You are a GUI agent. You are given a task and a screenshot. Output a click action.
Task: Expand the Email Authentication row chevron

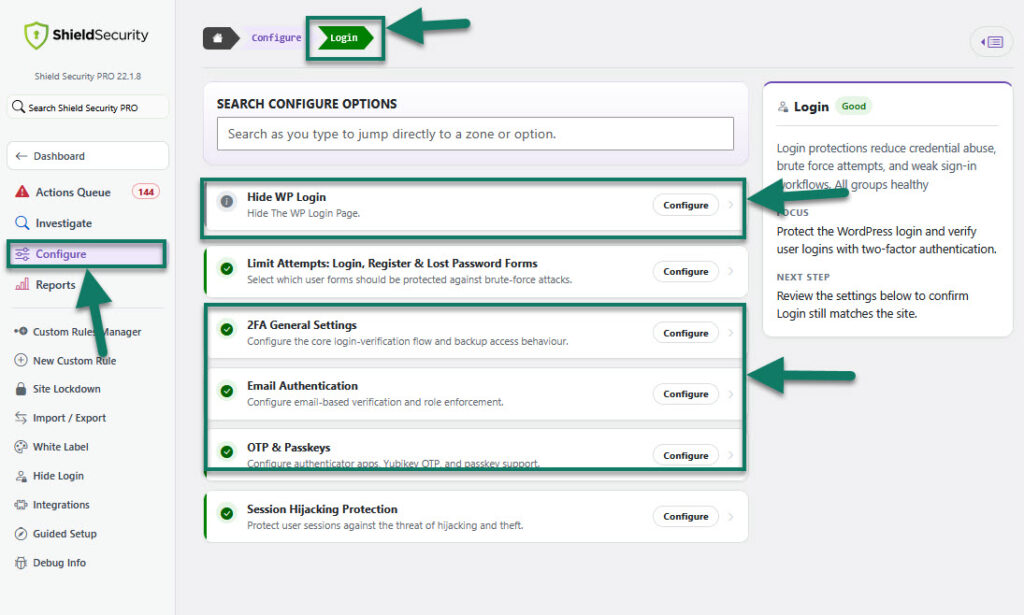pyautogui.click(x=731, y=394)
